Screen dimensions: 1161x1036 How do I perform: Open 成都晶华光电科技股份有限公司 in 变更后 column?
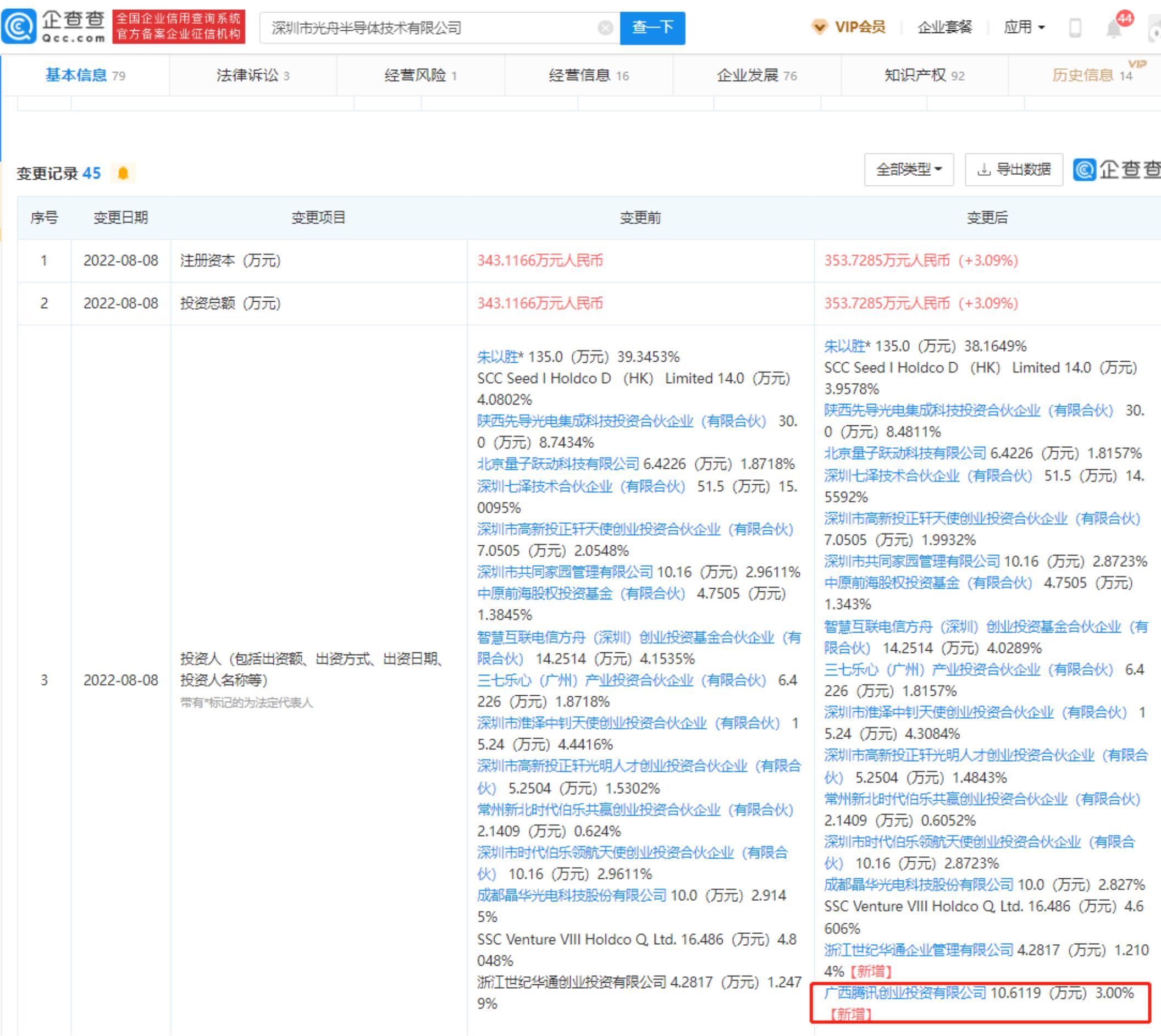pyautogui.click(x=919, y=885)
